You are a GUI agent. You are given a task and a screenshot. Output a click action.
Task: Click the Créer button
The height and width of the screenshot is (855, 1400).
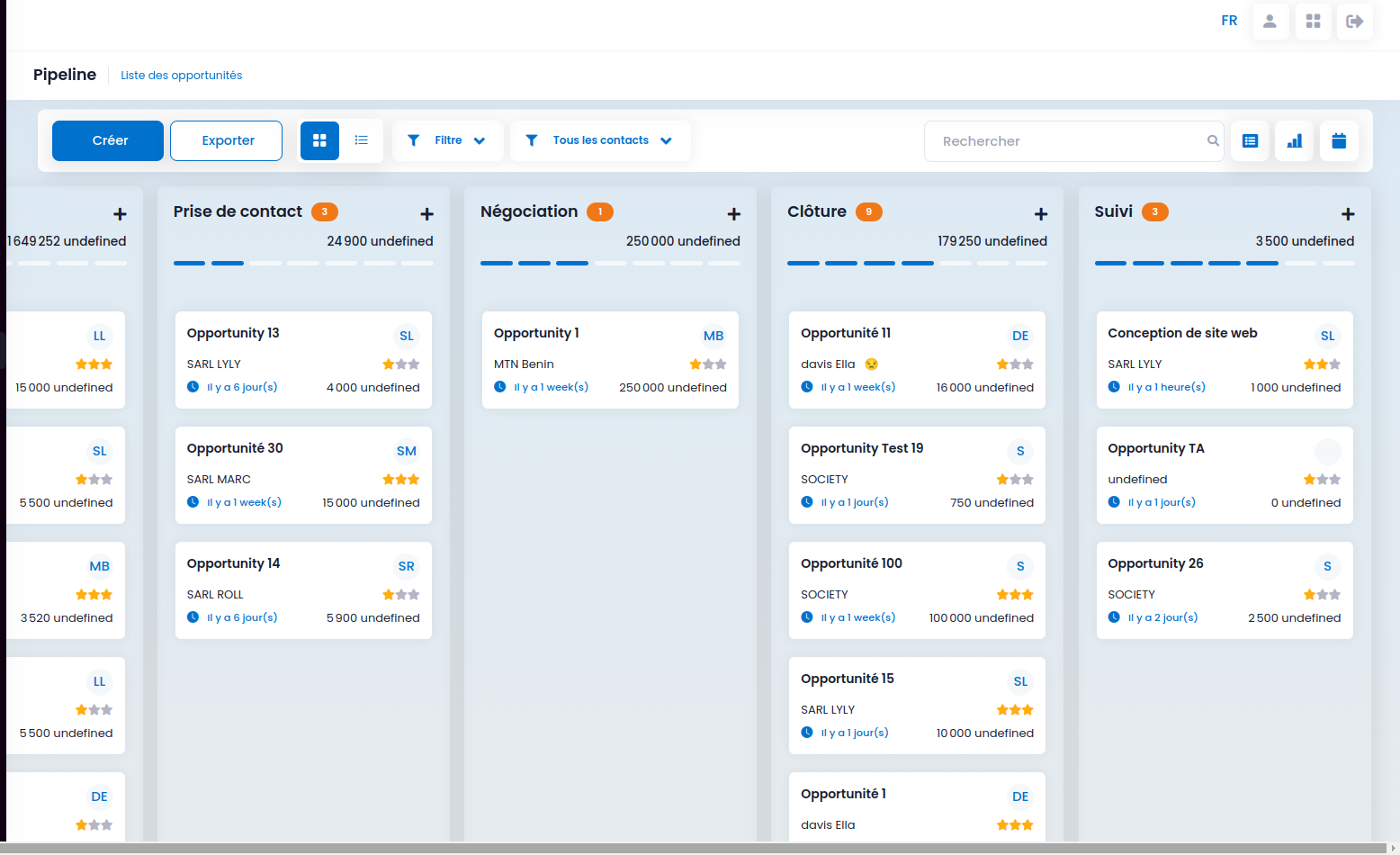108,140
